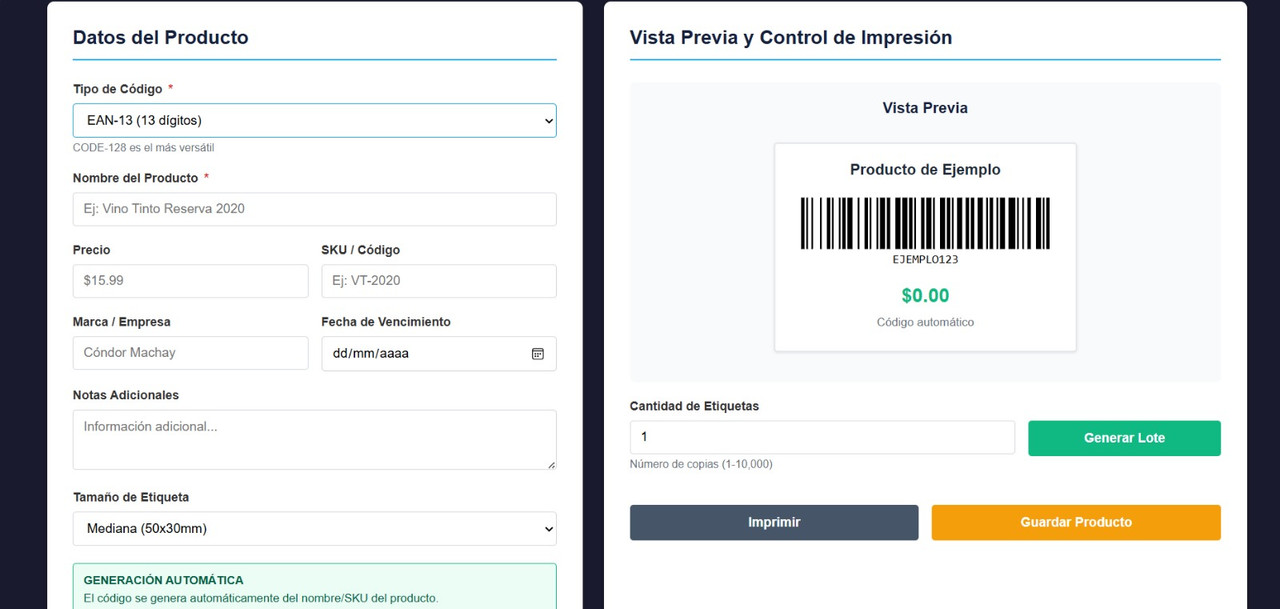This screenshot has height=609, width=1280.
Task: Click the Generación Automática info box
Action: [314, 588]
